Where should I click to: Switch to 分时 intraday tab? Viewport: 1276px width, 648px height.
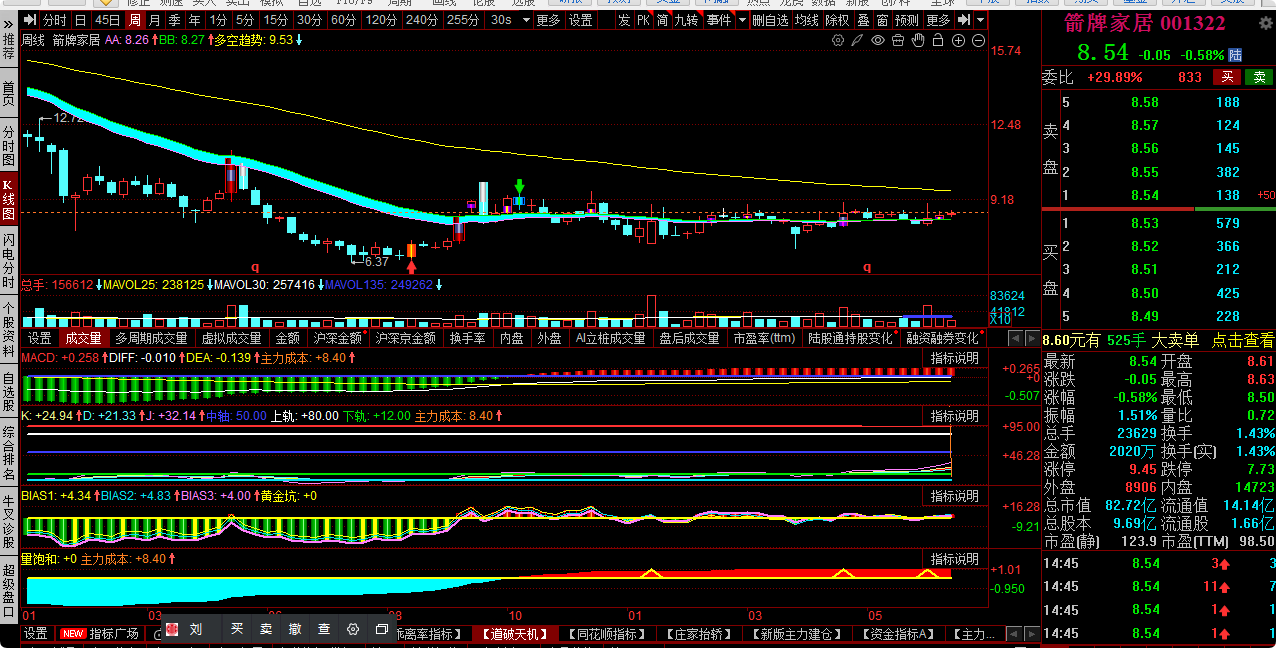(55, 20)
